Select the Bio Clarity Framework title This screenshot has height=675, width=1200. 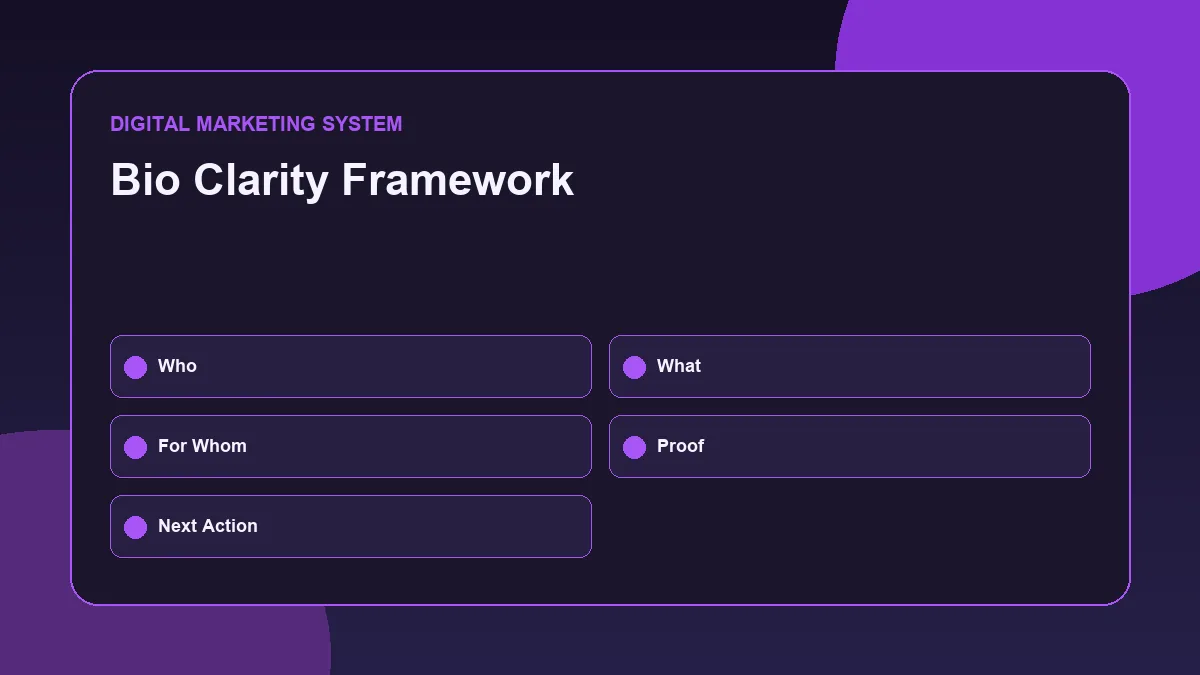coord(342,180)
